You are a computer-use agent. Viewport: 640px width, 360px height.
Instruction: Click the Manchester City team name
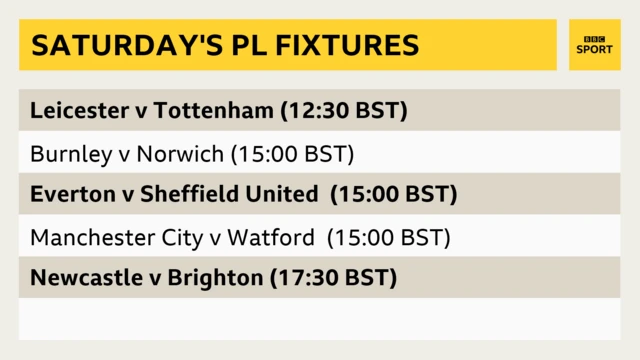pyautogui.click(x=116, y=238)
